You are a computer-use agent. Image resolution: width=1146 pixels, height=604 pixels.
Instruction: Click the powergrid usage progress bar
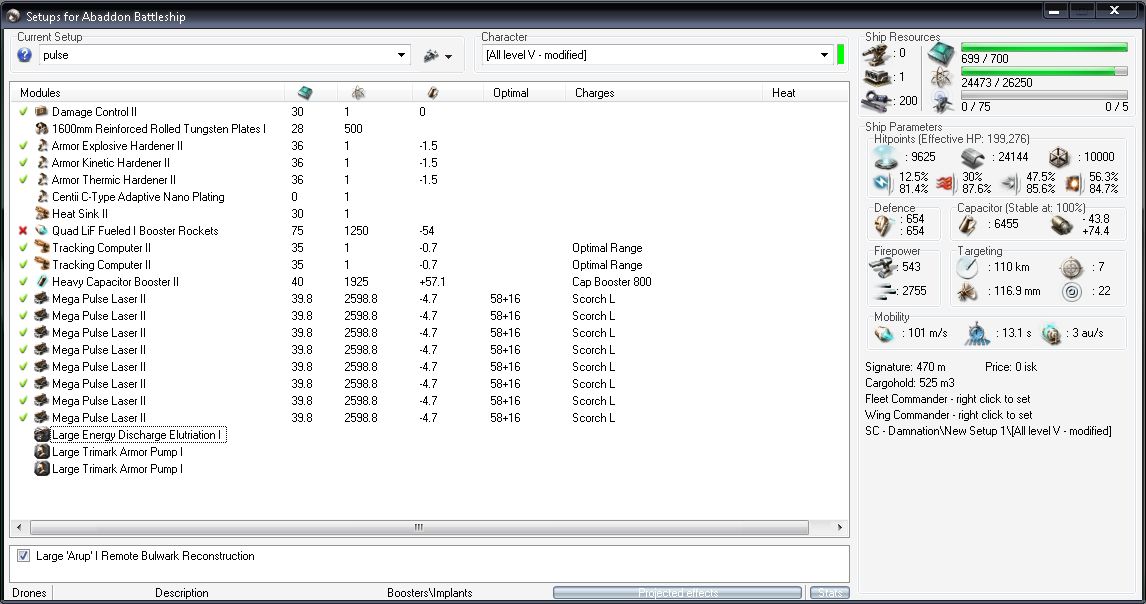[x=1044, y=72]
